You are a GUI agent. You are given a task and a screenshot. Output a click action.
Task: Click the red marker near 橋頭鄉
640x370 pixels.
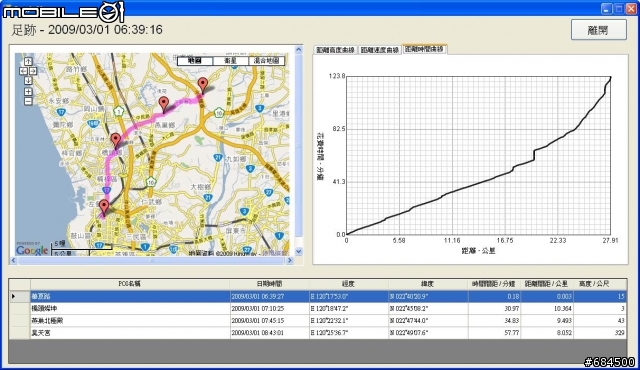[116, 140]
